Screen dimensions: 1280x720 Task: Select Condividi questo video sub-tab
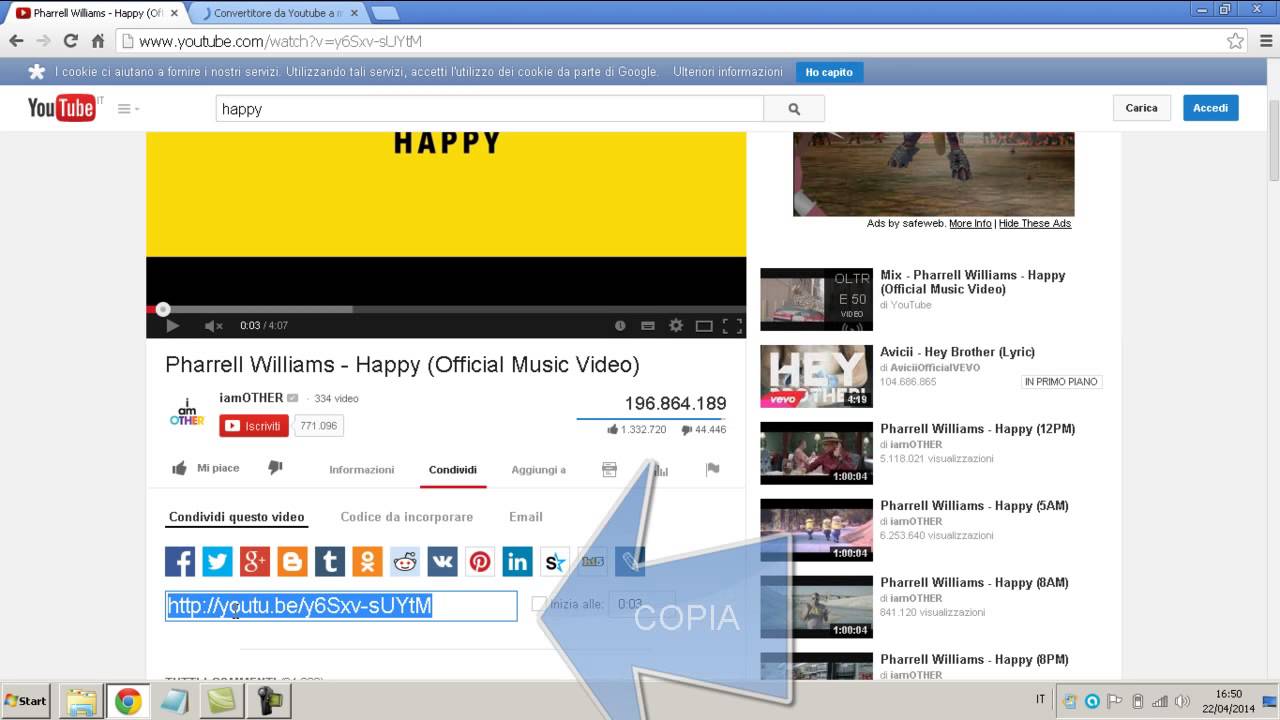tap(236, 517)
